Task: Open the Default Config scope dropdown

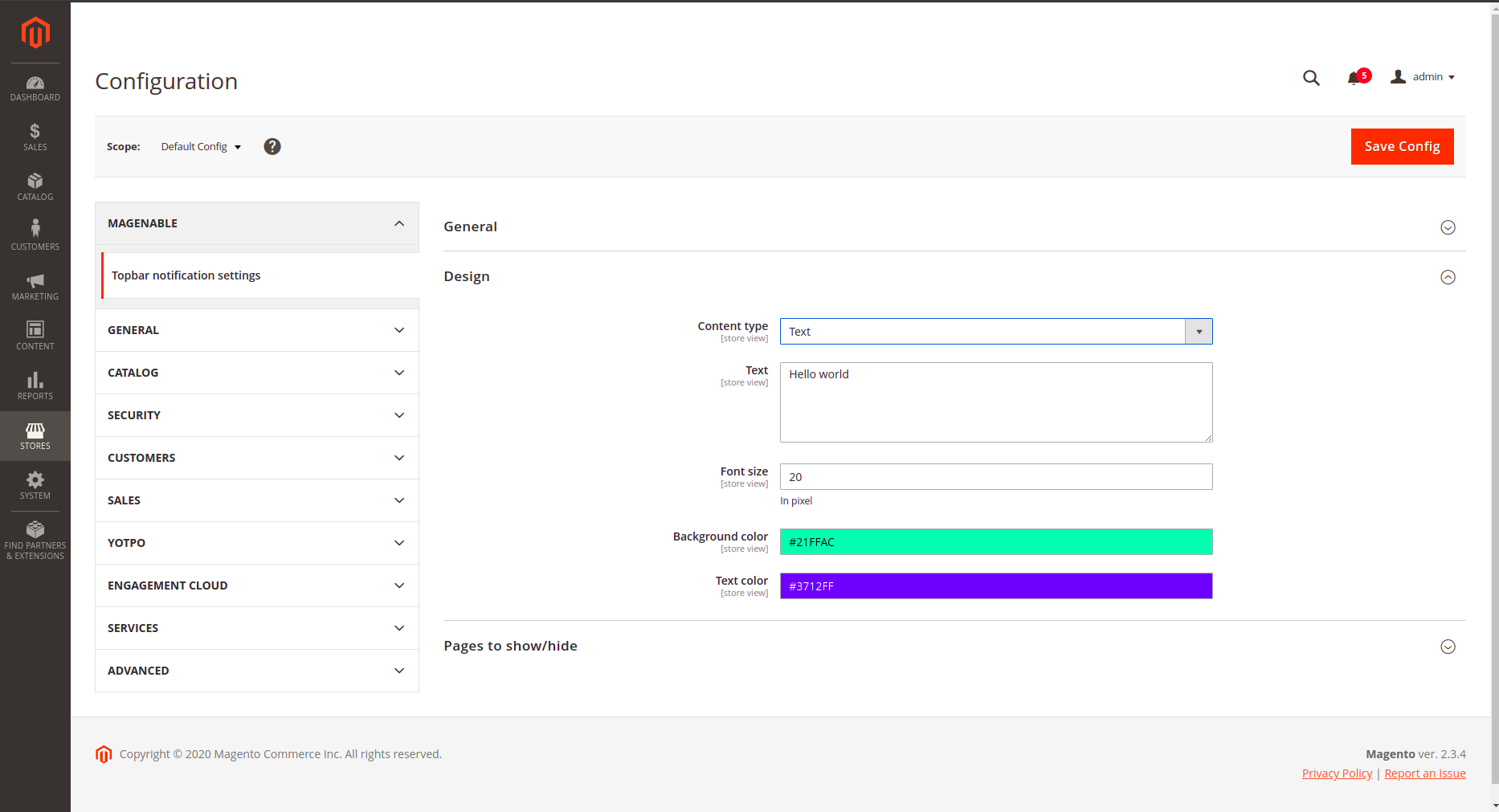Action: coord(201,147)
